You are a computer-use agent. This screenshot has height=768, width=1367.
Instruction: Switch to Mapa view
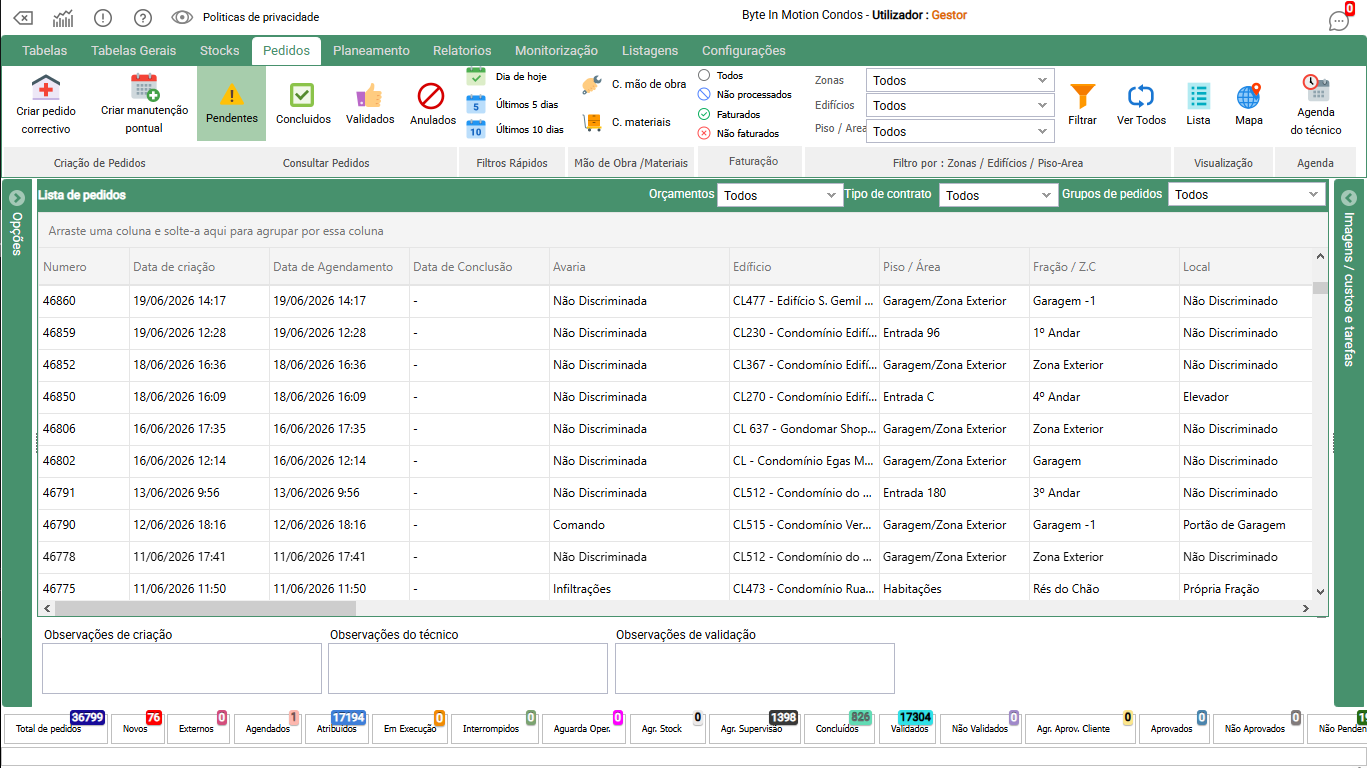click(1248, 96)
